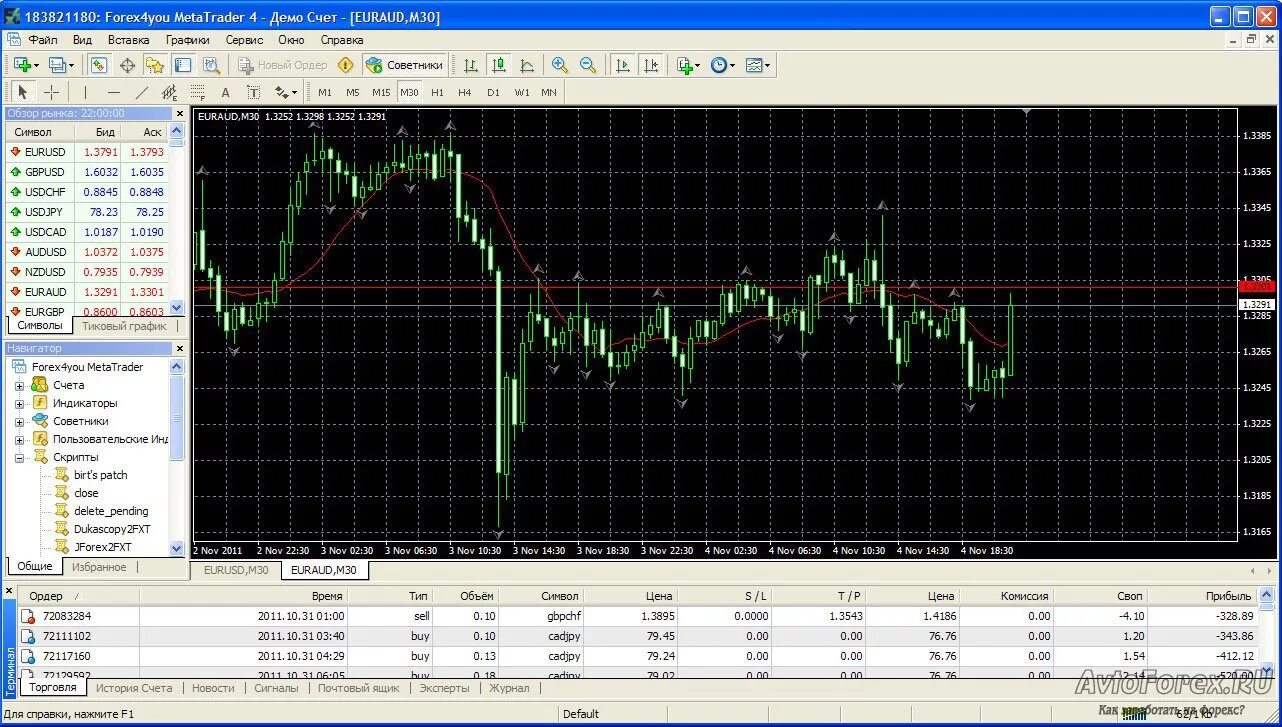
Task: Toggle chart Auto Scroll
Action: coord(623,65)
